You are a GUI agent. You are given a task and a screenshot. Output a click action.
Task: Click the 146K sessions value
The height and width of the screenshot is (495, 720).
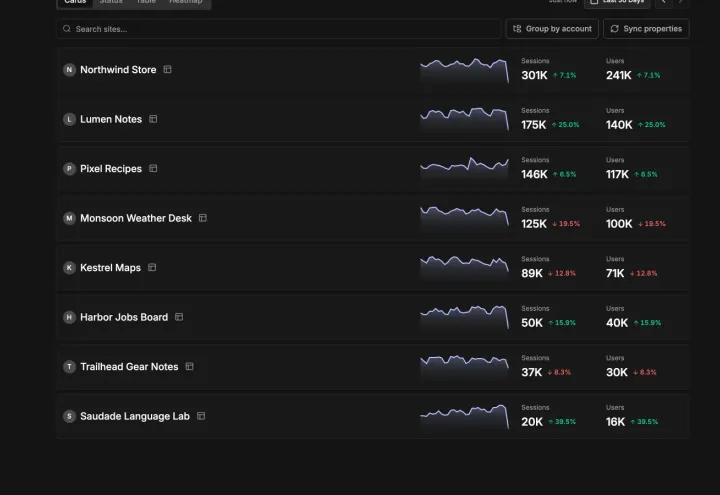tap(534, 174)
